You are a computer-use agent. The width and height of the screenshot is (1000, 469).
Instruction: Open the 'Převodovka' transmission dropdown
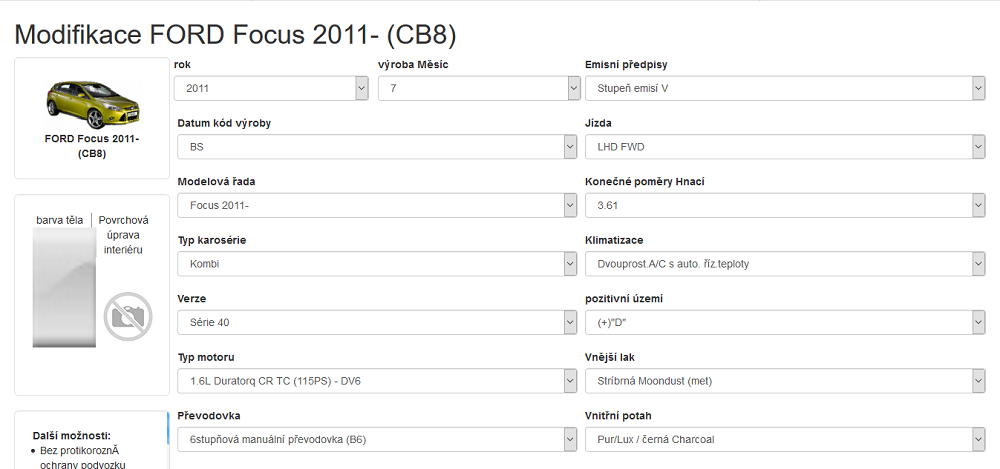pyautogui.click(x=377, y=439)
